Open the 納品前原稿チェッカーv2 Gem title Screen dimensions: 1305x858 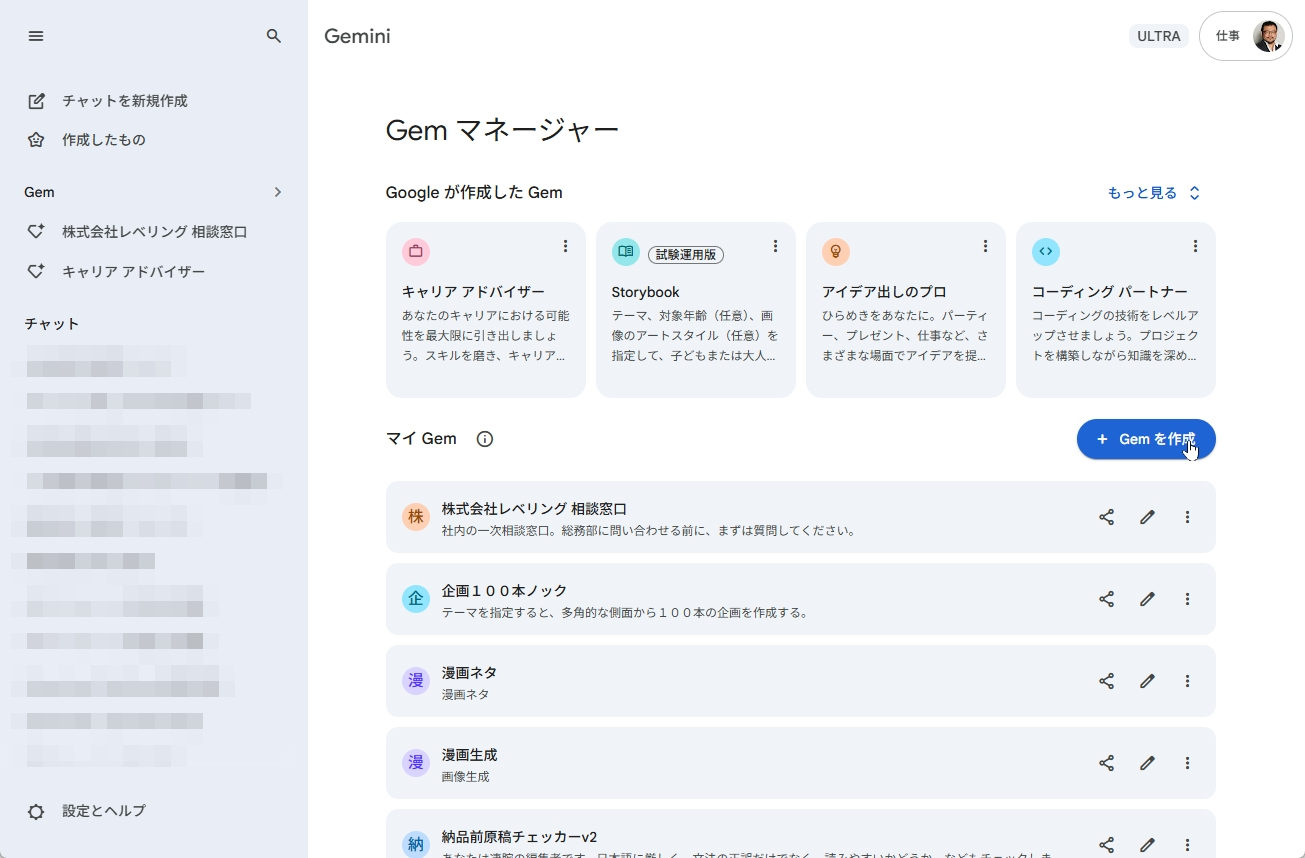[x=519, y=837]
